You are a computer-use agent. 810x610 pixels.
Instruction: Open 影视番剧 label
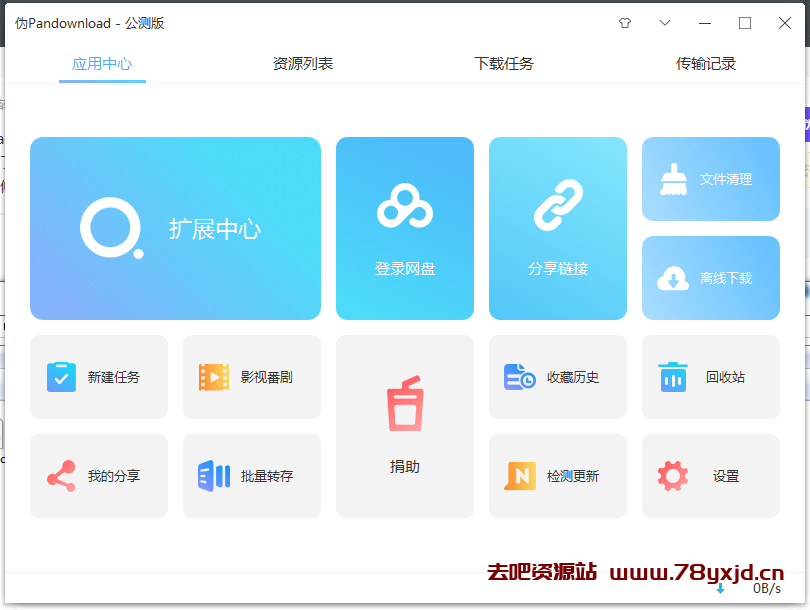pos(267,377)
